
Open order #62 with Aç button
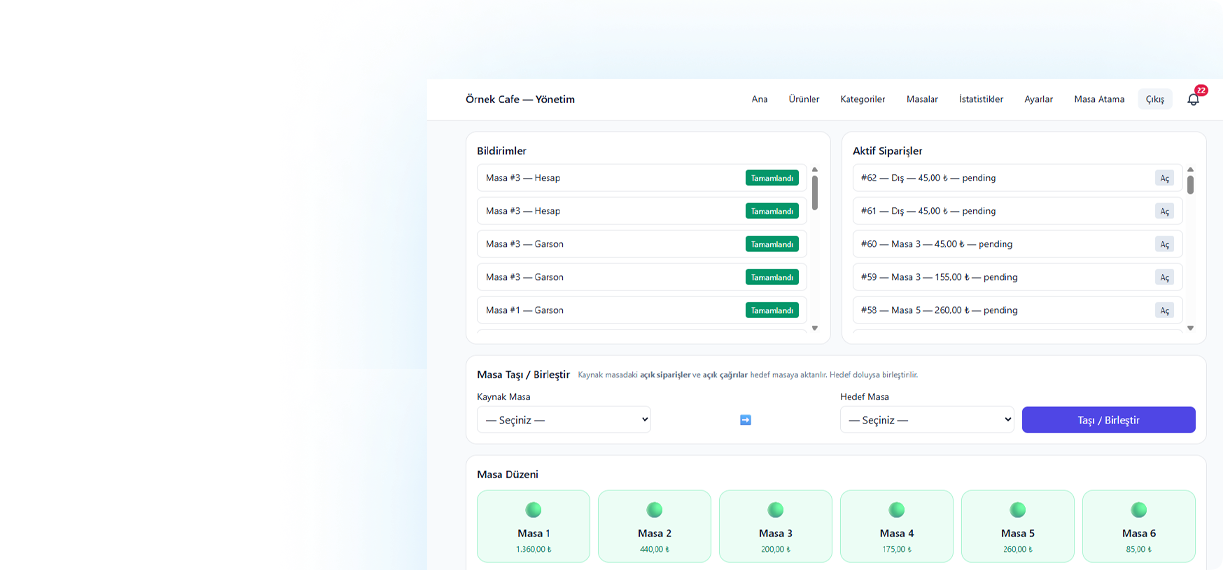point(1164,178)
